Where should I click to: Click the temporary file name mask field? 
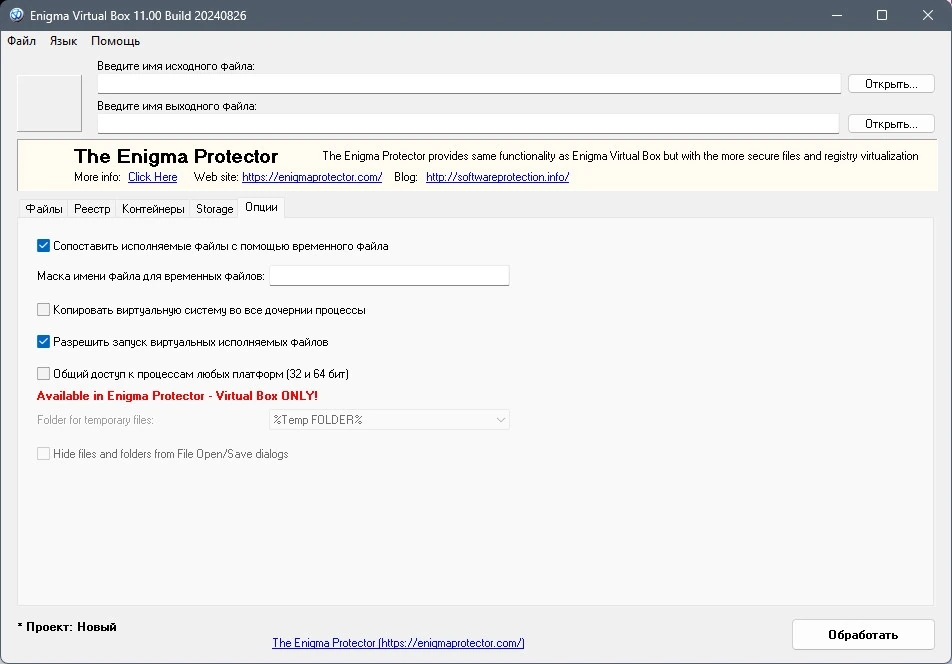click(389, 276)
